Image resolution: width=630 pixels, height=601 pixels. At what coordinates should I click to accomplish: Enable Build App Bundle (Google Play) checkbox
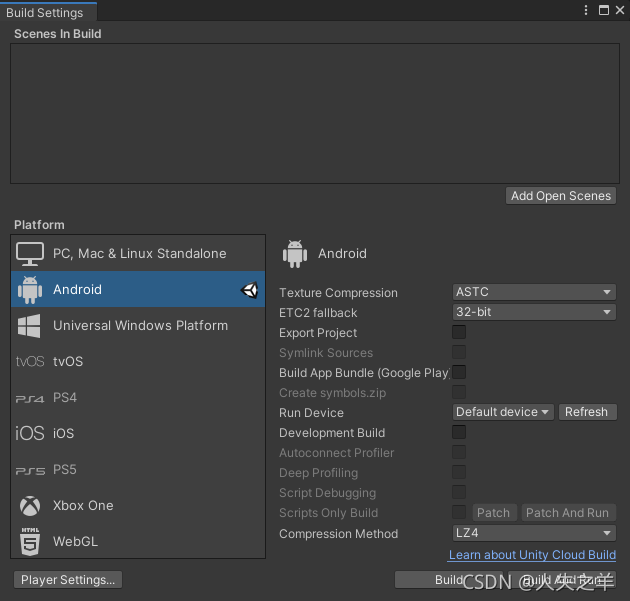[459, 372]
